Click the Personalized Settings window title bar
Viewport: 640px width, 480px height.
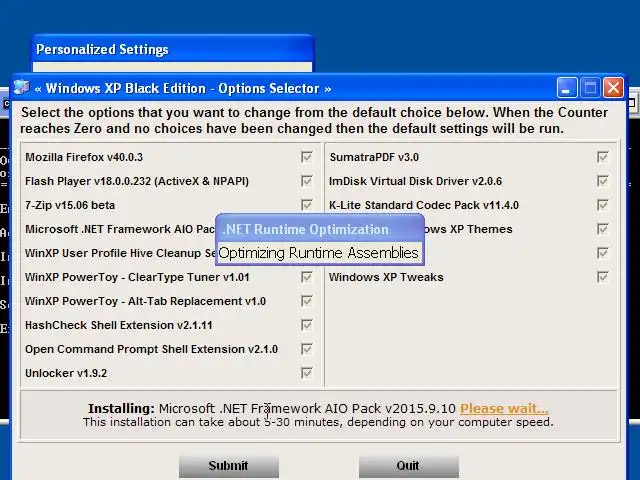[172, 49]
